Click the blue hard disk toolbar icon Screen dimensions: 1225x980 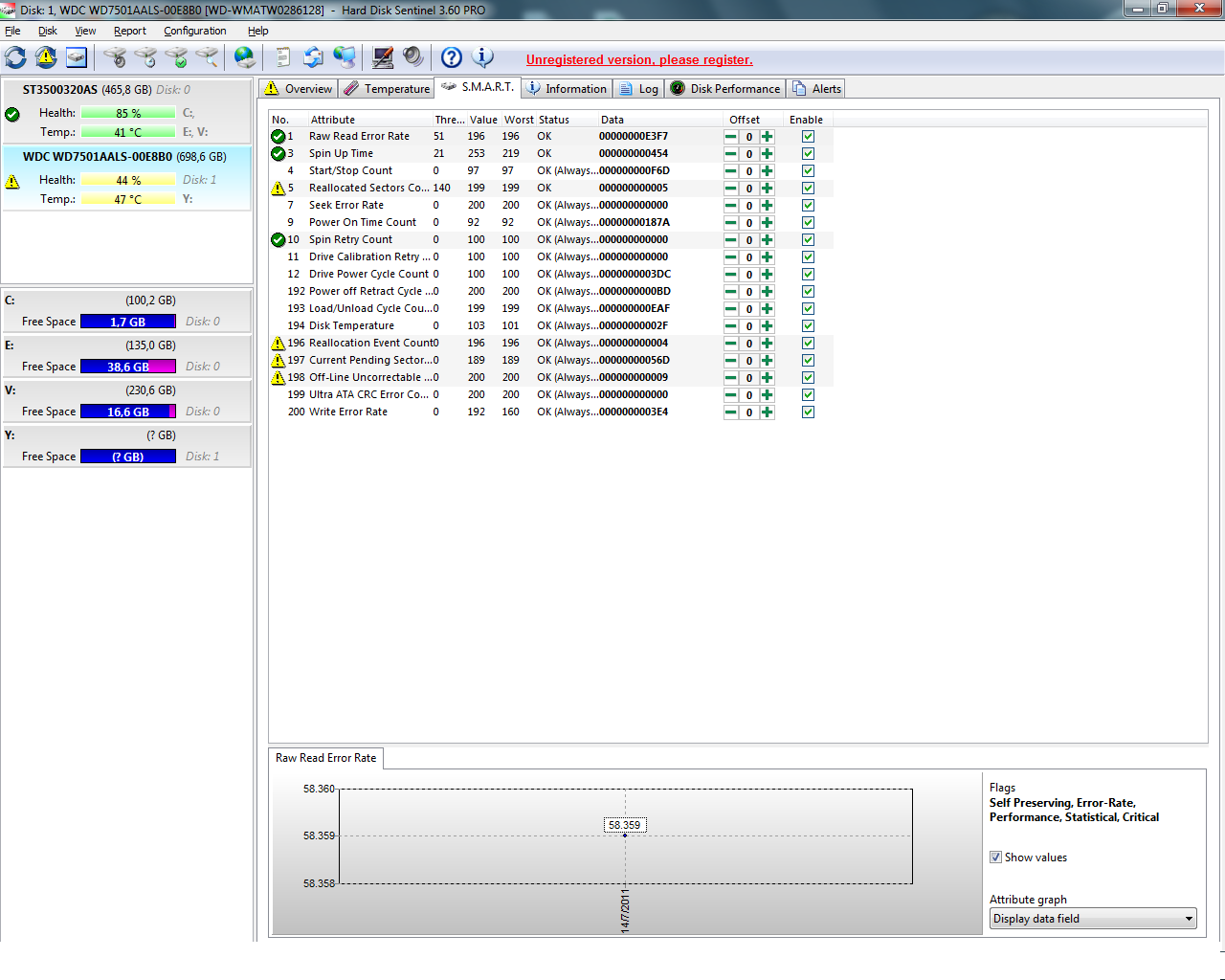tap(77, 57)
